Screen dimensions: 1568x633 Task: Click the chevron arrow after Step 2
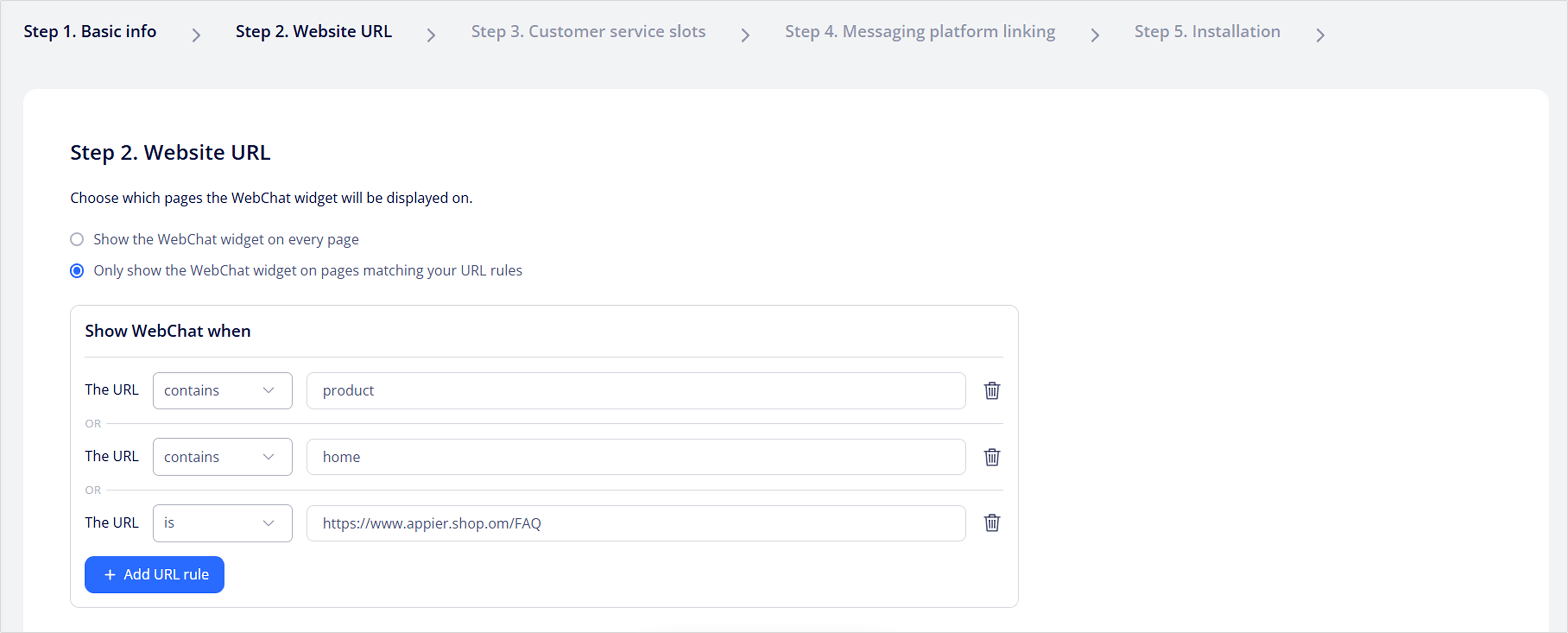click(x=431, y=35)
